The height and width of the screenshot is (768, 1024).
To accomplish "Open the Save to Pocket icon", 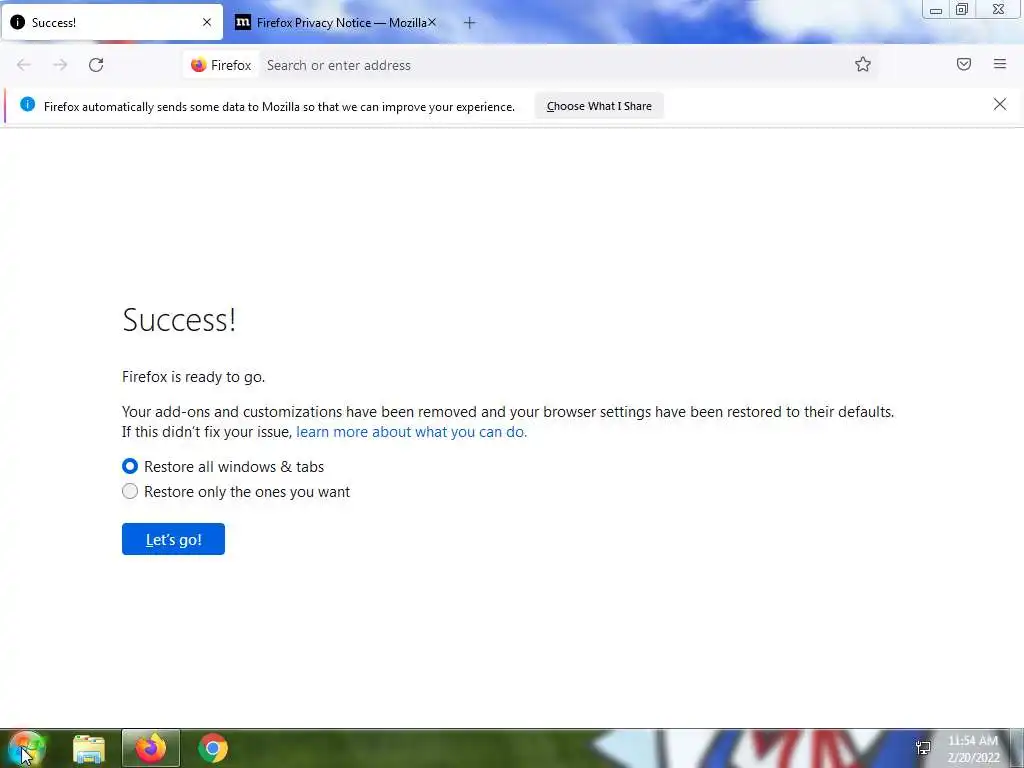I will (963, 64).
